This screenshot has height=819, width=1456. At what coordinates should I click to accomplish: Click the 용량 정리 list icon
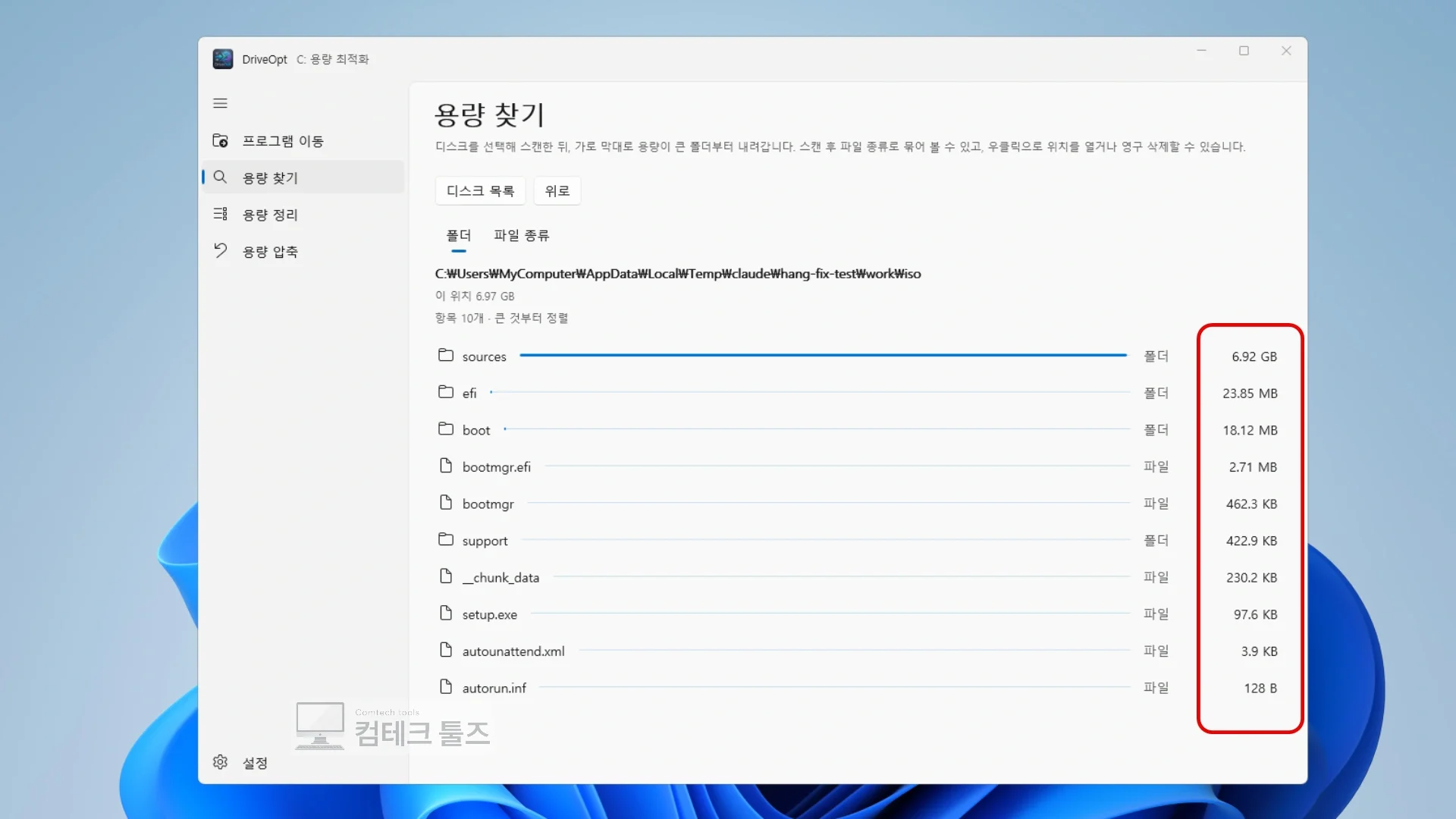coord(220,214)
